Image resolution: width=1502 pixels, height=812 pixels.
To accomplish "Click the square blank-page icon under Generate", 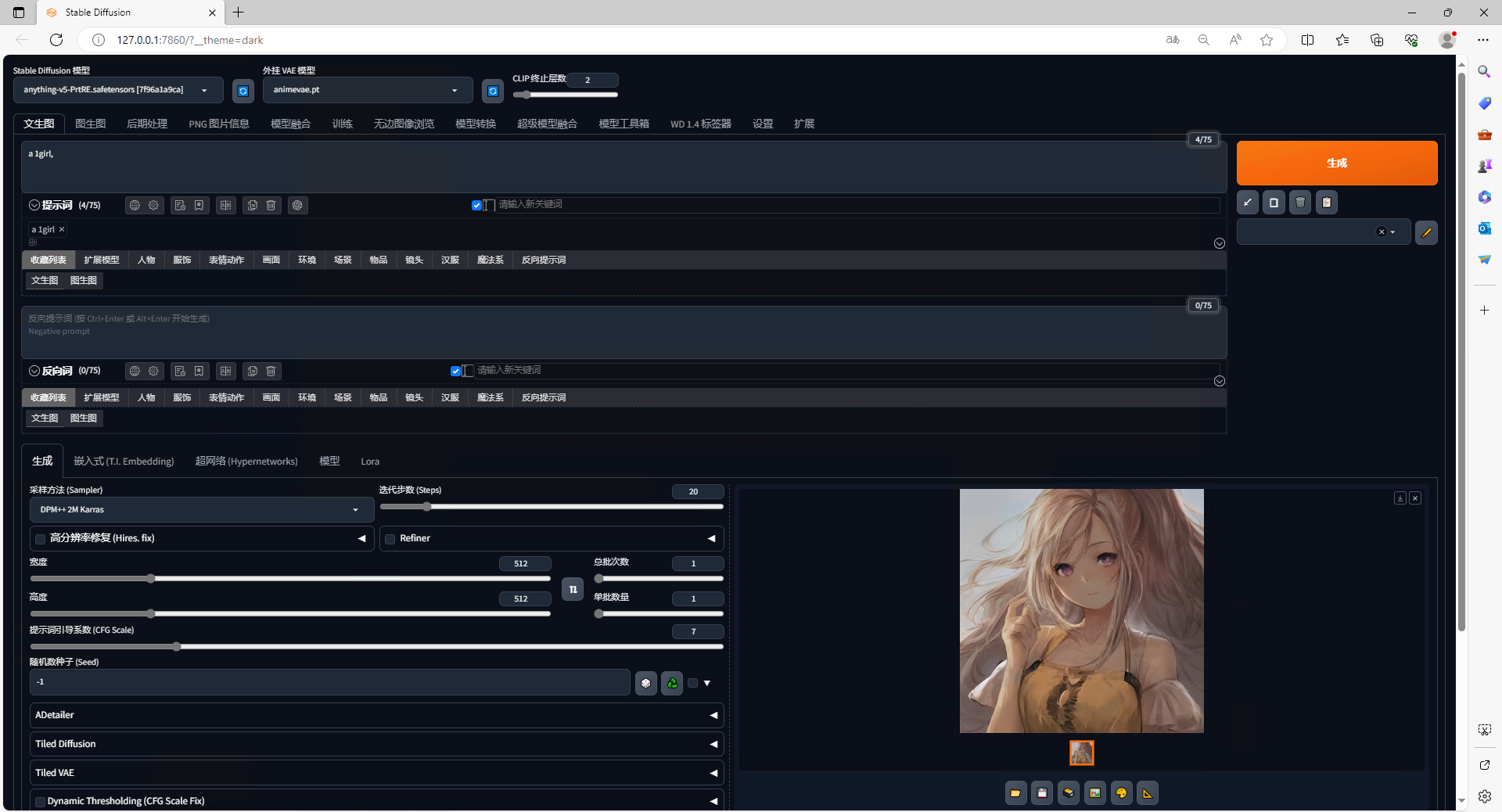I will pos(1274,203).
